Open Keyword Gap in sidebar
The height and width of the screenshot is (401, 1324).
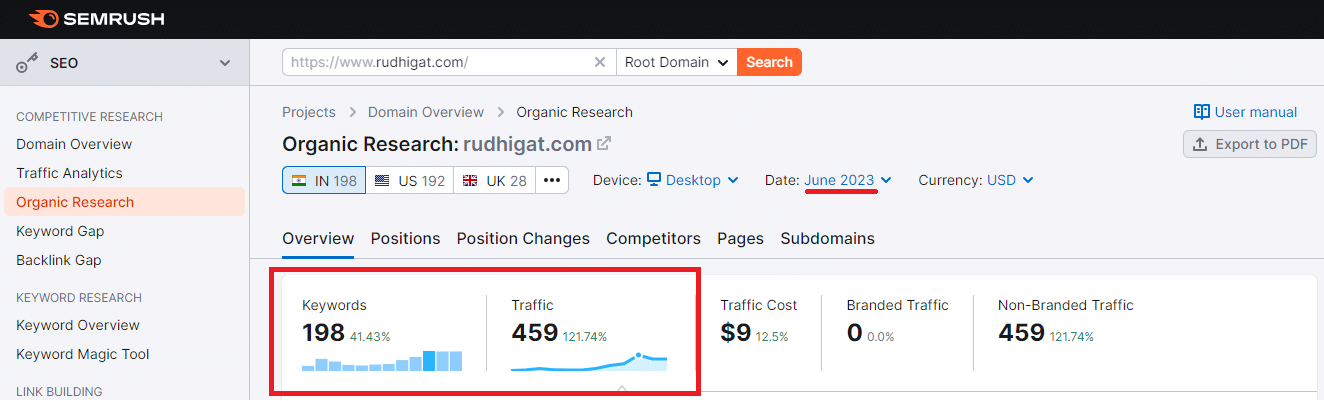point(60,231)
